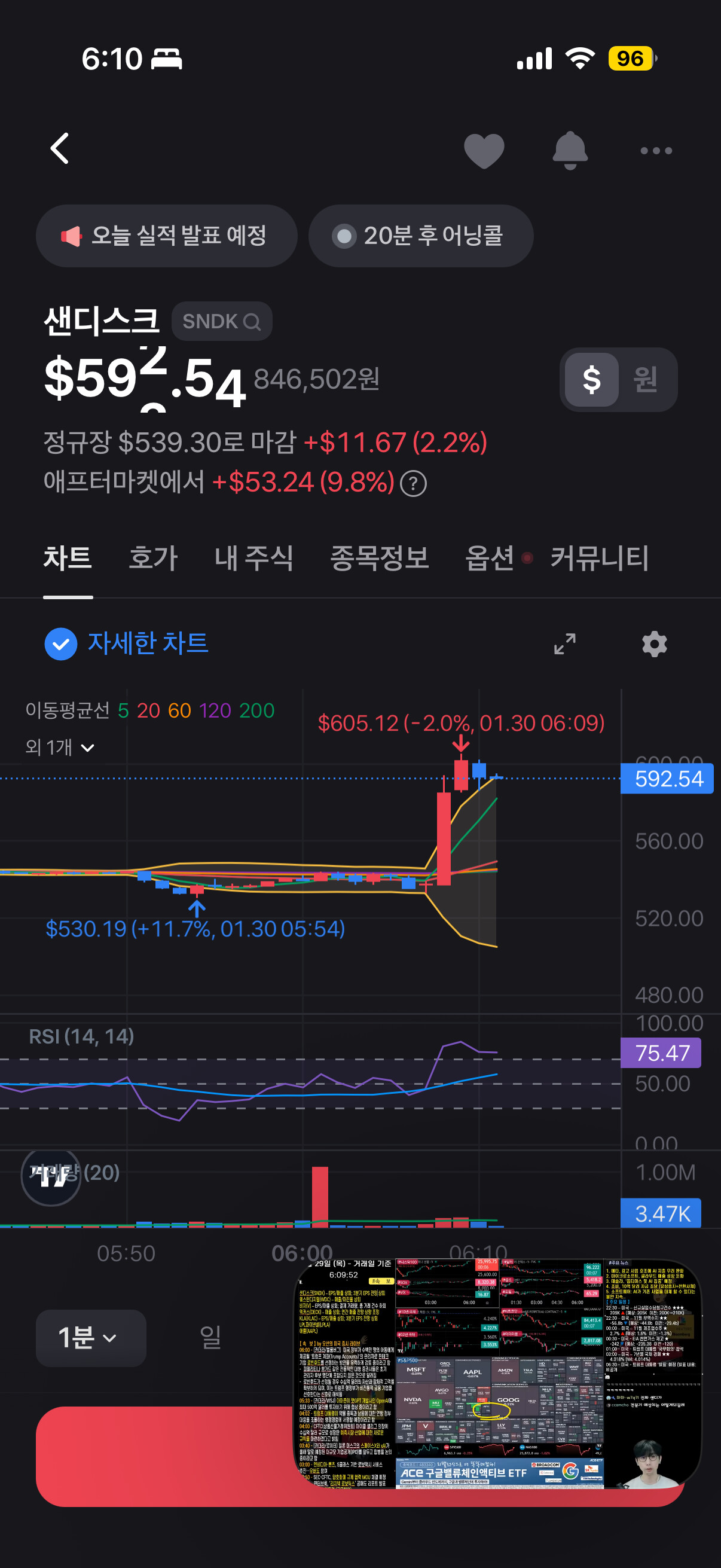The width and height of the screenshot is (721, 1568).
Task: Tap the volume value tag 3.47K
Action: point(661,1214)
